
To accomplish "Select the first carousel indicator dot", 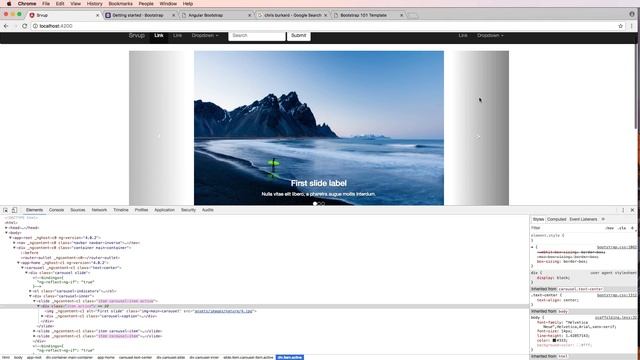I will tap(315, 203).
